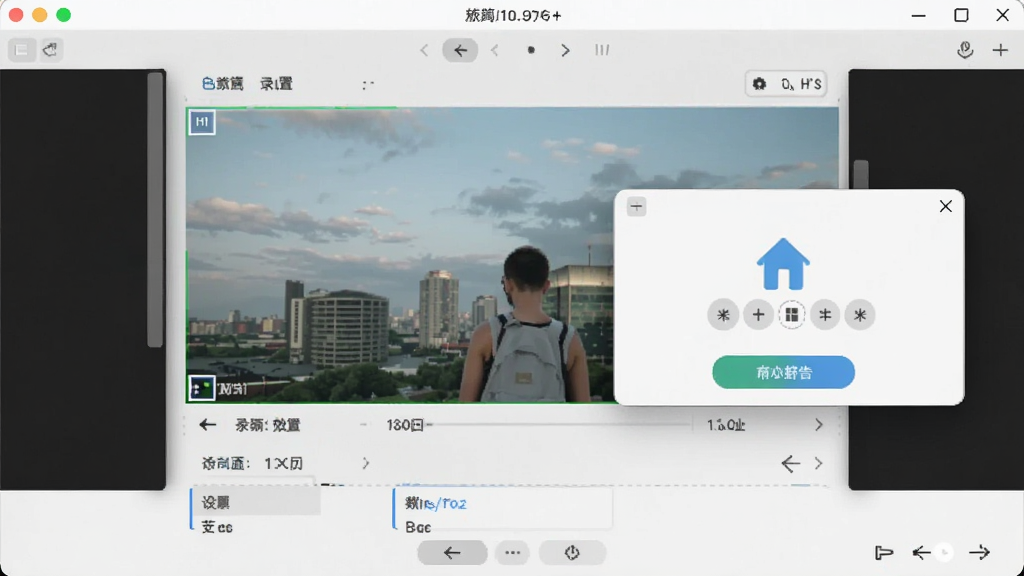The width and height of the screenshot is (1024, 576).
Task: Click the rightmost asterisk button in the popup
Action: pyautogui.click(x=859, y=315)
